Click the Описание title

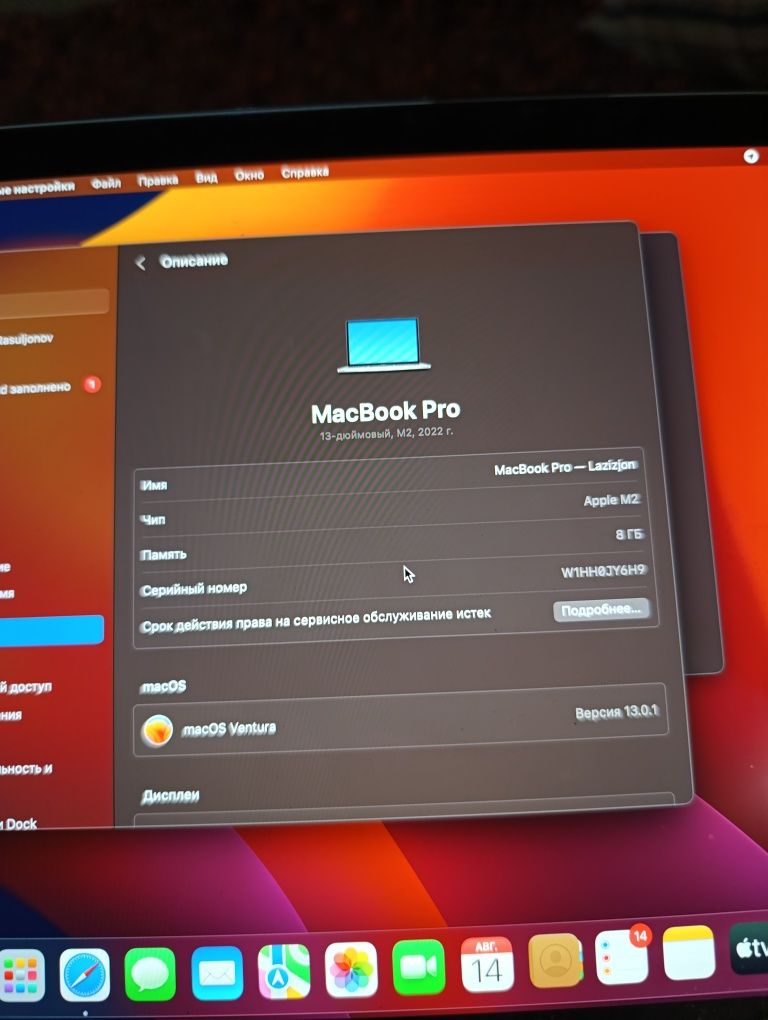pyautogui.click(x=194, y=261)
